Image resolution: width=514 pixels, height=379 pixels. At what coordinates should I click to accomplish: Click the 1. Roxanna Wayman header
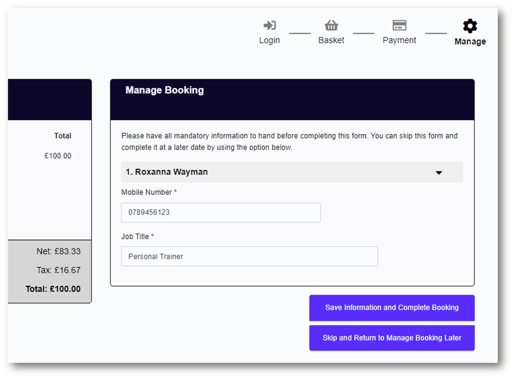[292, 172]
